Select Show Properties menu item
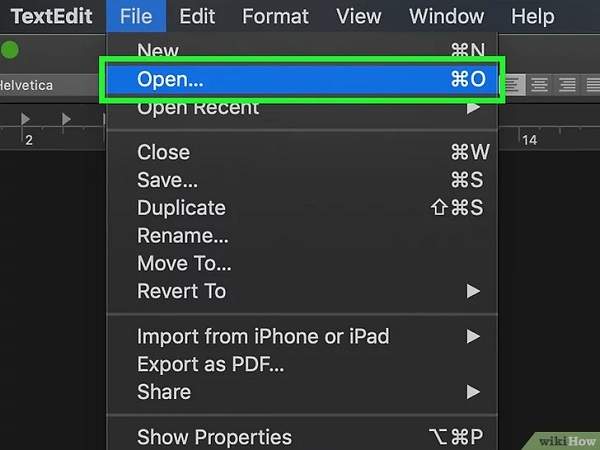Viewport: 600px width, 450px height. coord(214,437)
